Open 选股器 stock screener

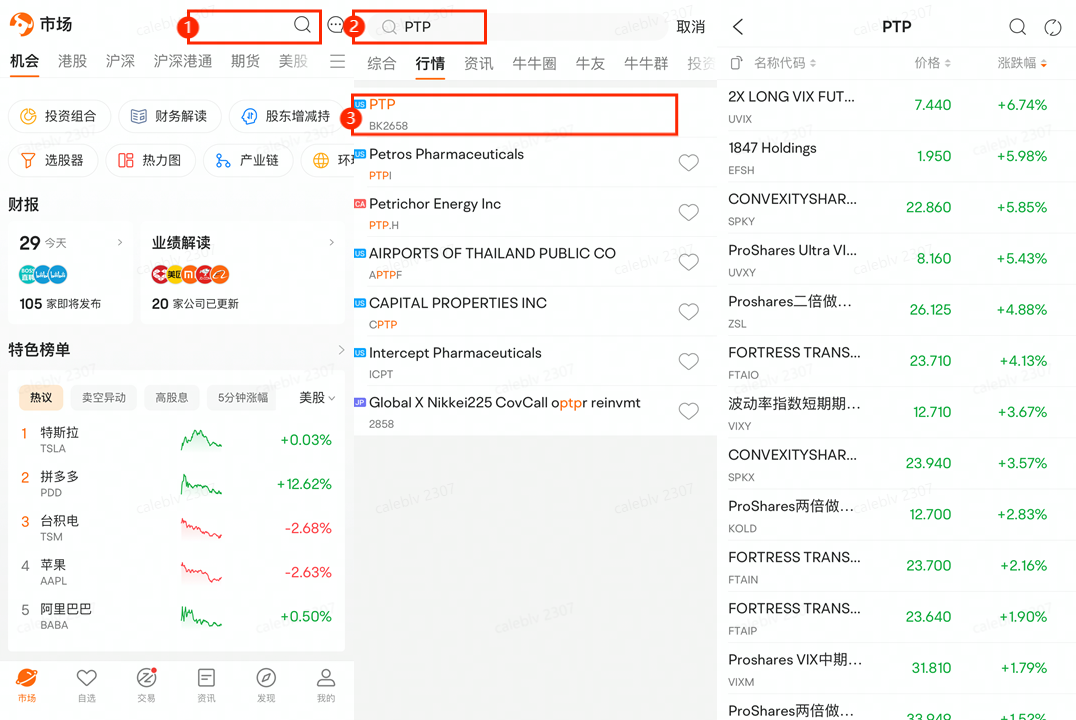[x=53, y=161]
